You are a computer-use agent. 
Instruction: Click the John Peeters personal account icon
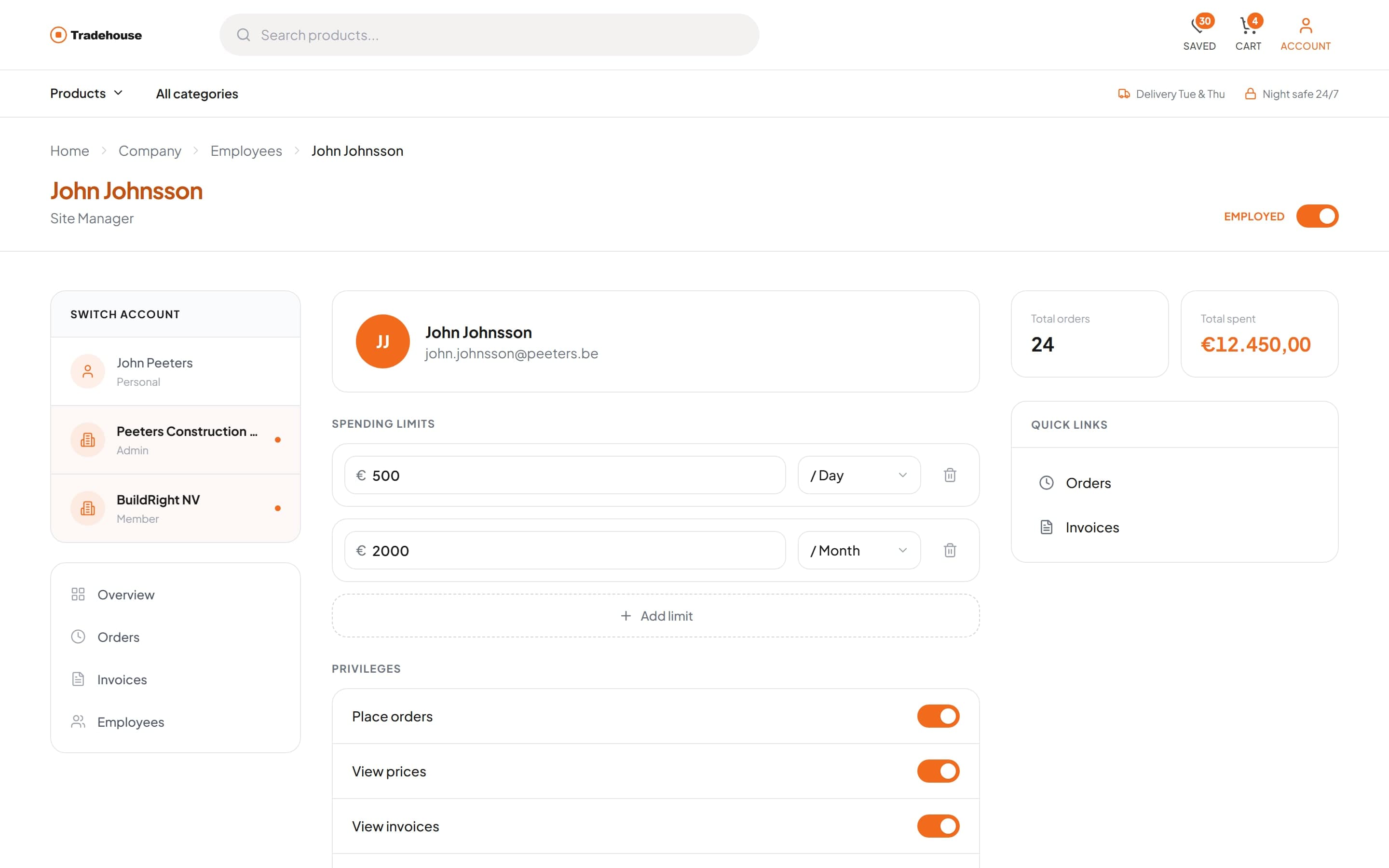[87, 371]
